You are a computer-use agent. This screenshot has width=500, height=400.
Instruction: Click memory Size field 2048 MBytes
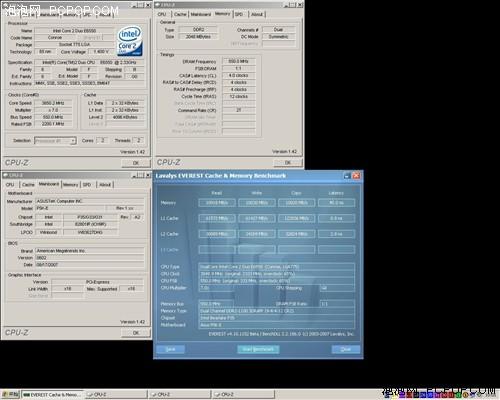[x=198, y=37]
